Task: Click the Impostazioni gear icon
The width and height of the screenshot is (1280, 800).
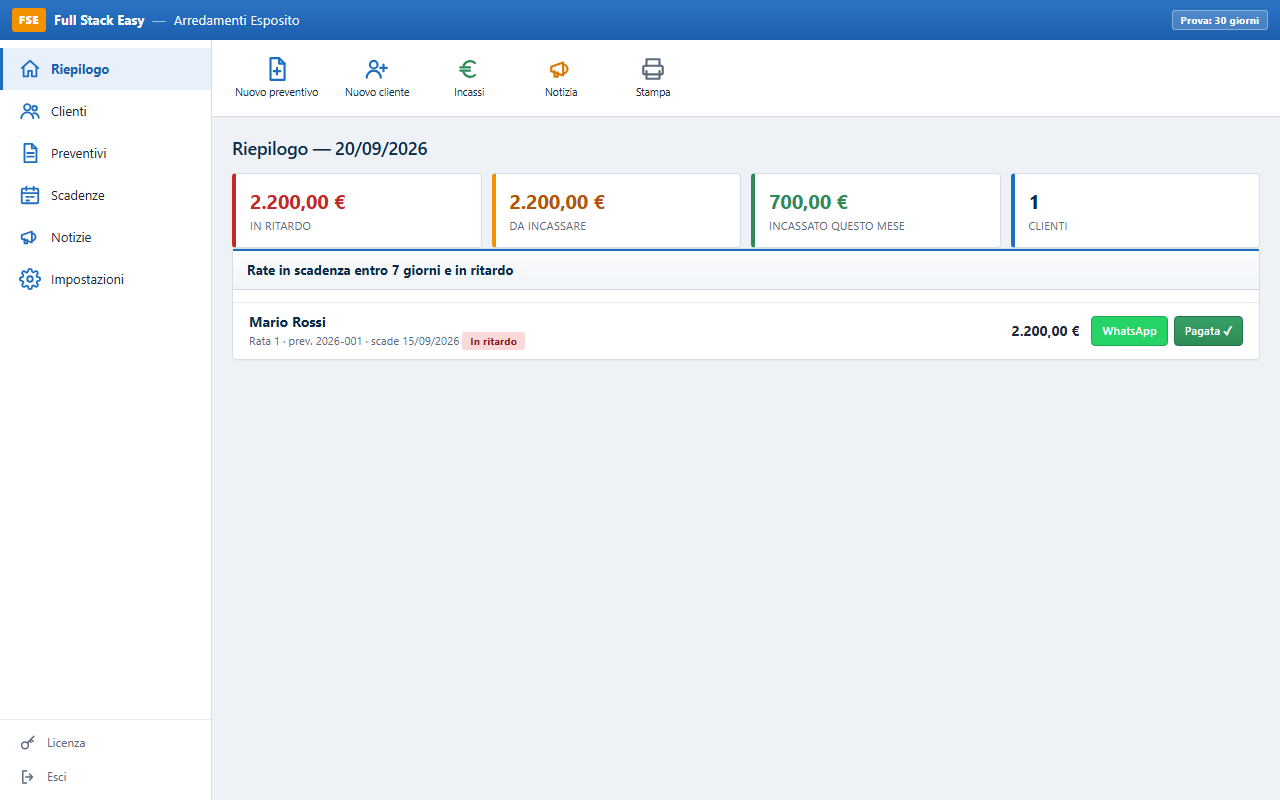Action: (x=30, y=279)
